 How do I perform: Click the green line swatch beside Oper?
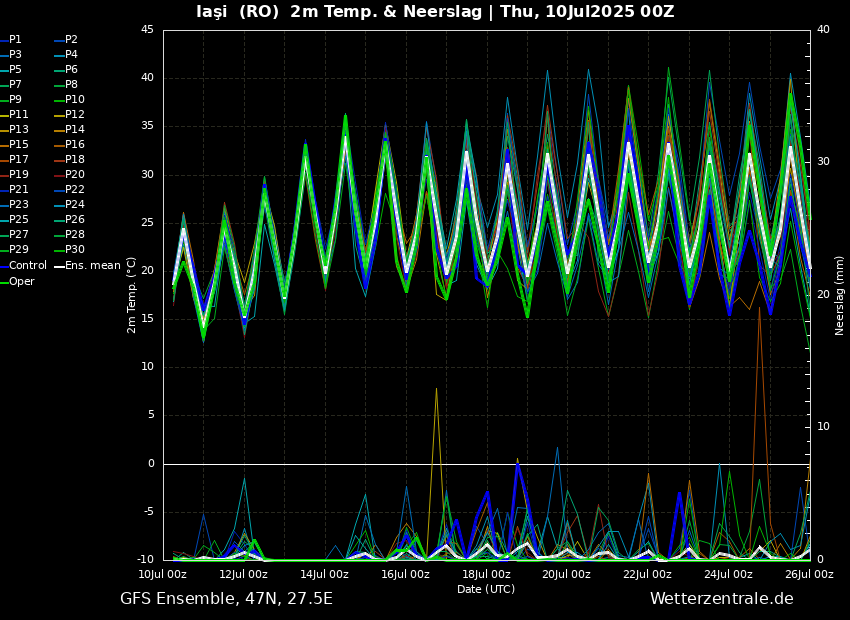3,281
